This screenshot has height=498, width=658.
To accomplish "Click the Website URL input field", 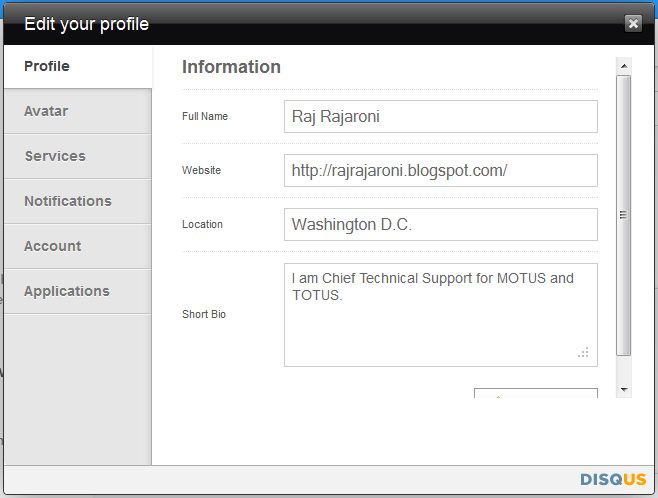I will tap(441, 170).
